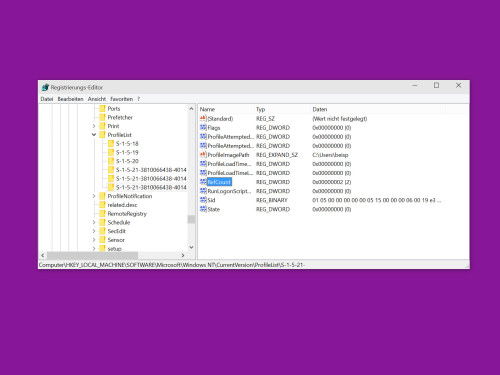Image resolution: width=500 pixels, height=375 pixels.
Task: Click the string value icon of (Standard)
Action: click(x=203, y=118)
